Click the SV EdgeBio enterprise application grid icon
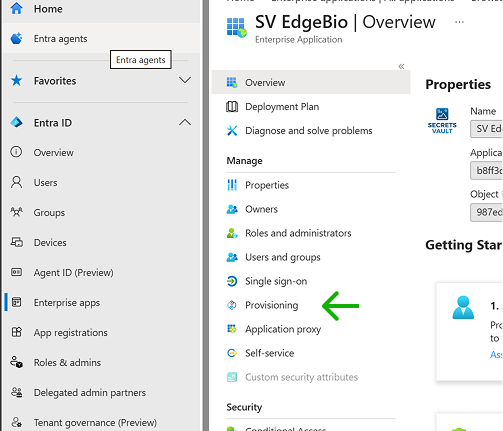Image resolution: width=503 pixels, height=431 pixels. coord(237,27)
